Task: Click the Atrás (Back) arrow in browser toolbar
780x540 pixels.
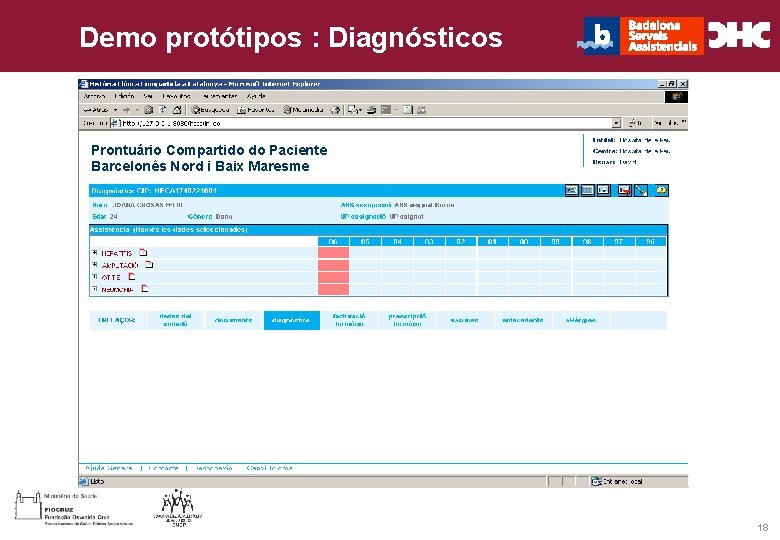Action: coord(96,110)
